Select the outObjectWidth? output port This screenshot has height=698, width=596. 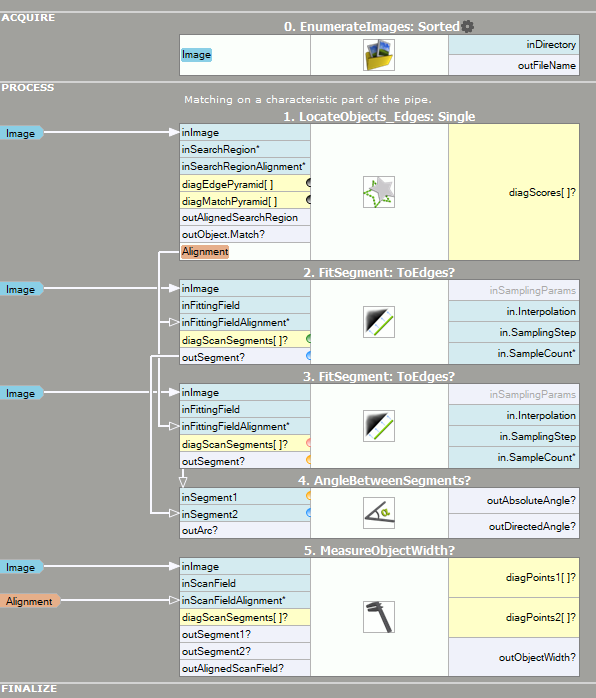[x=514, y=657]
